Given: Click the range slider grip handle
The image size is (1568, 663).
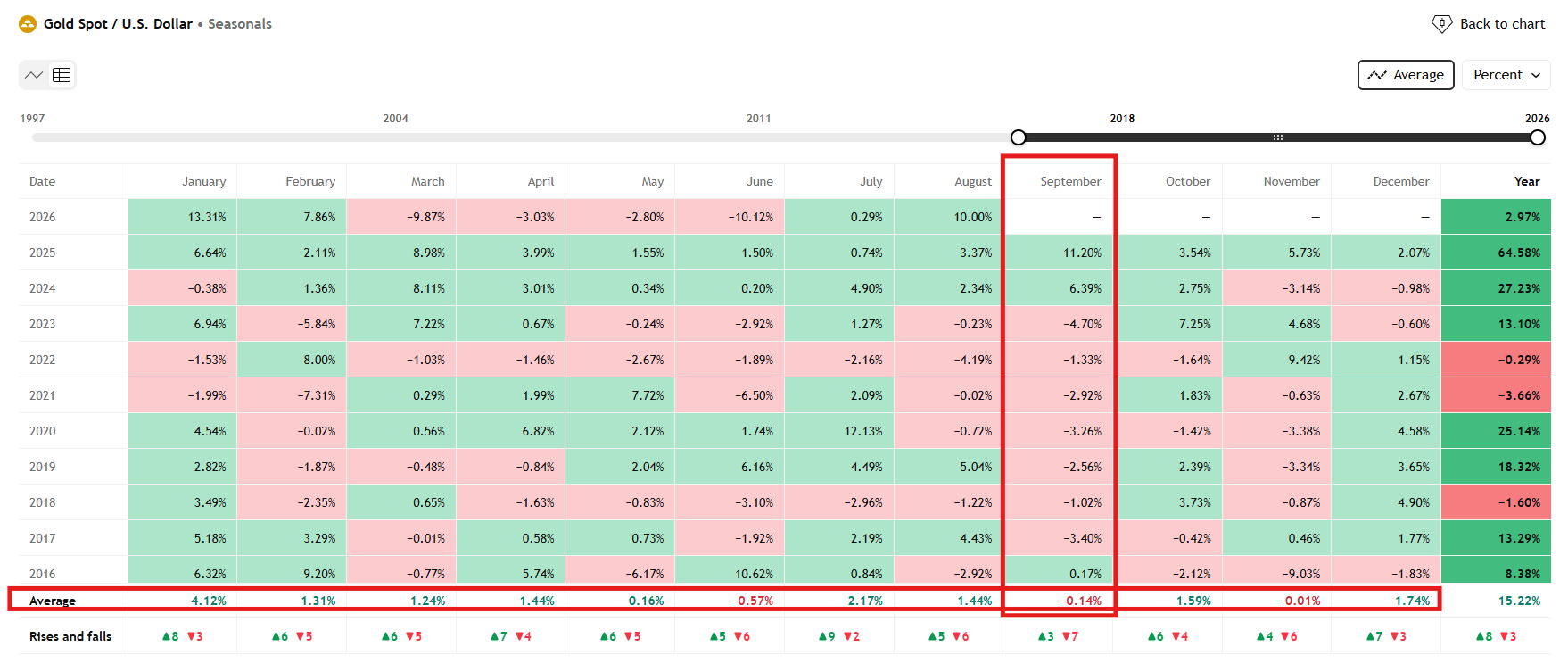Looking at the screenshot, I should [x=1277, y=137].
